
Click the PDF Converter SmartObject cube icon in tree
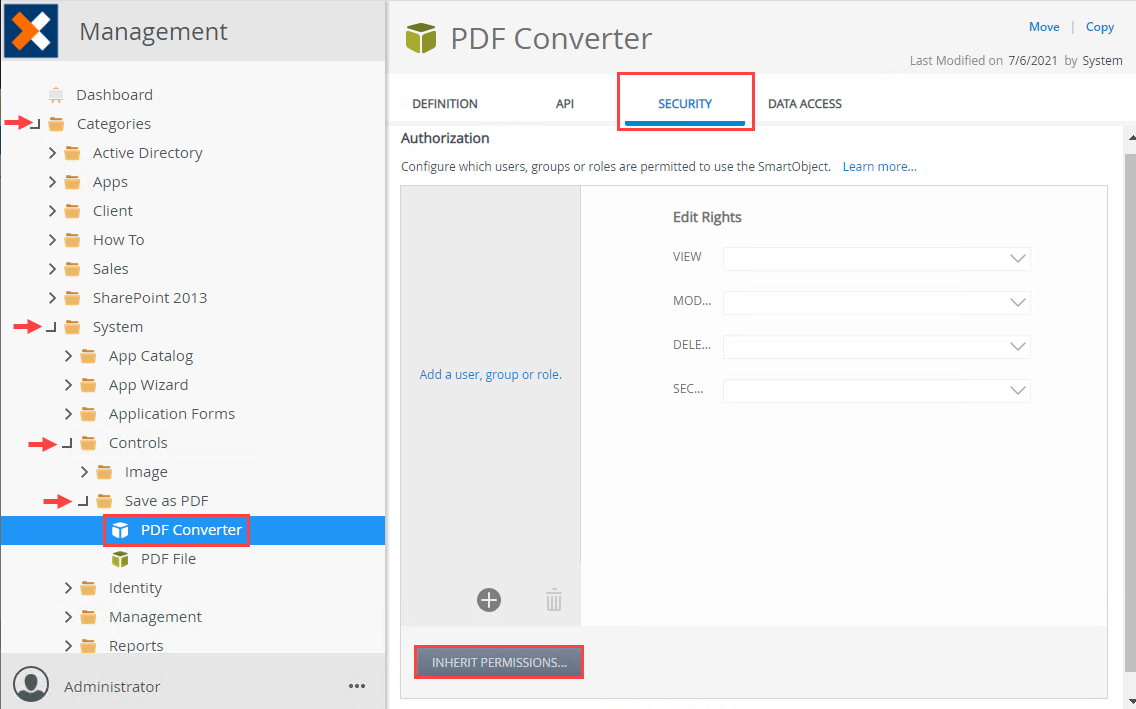[x=120, y=530]
